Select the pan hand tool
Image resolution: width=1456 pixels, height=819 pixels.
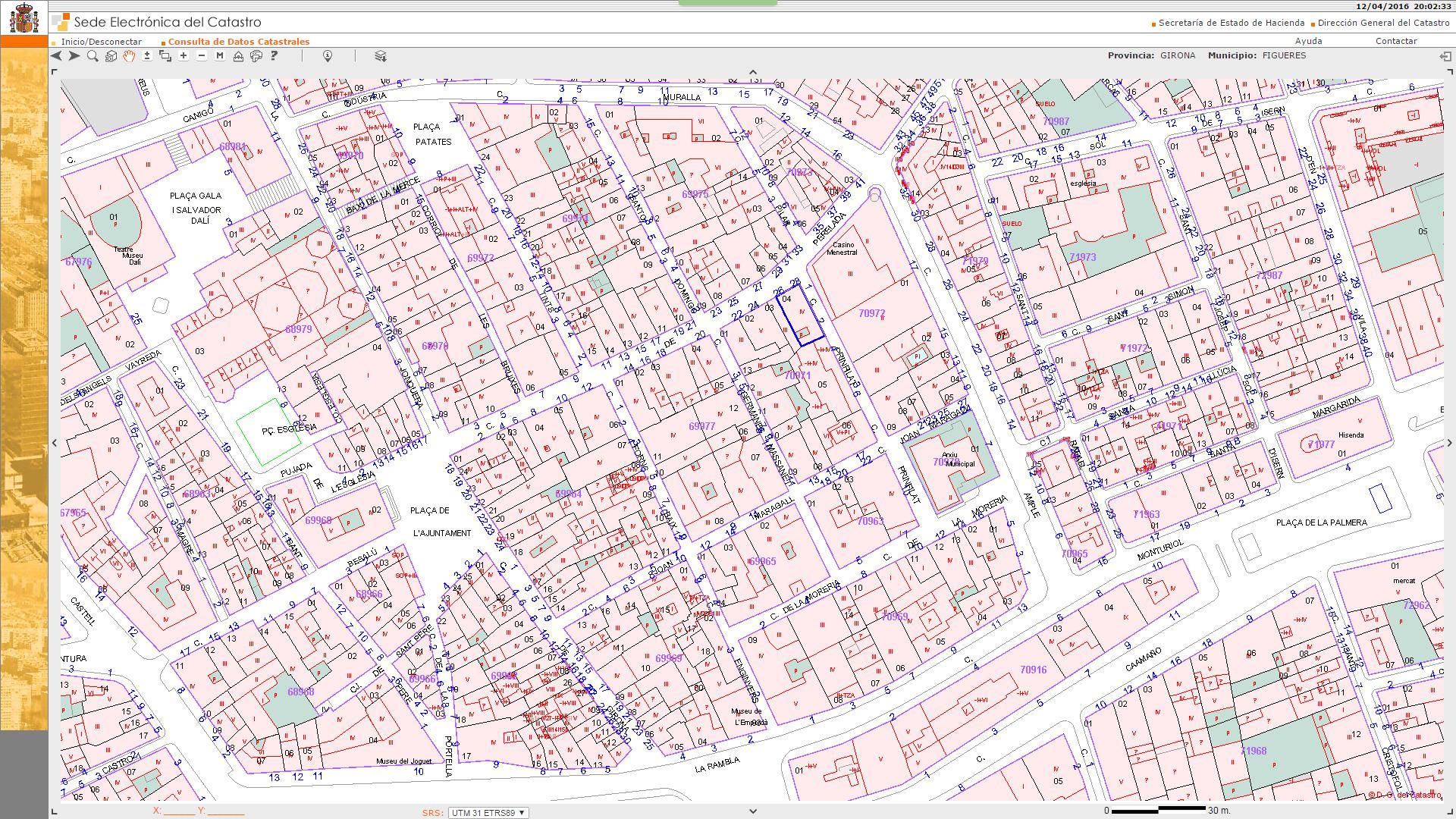129,56
